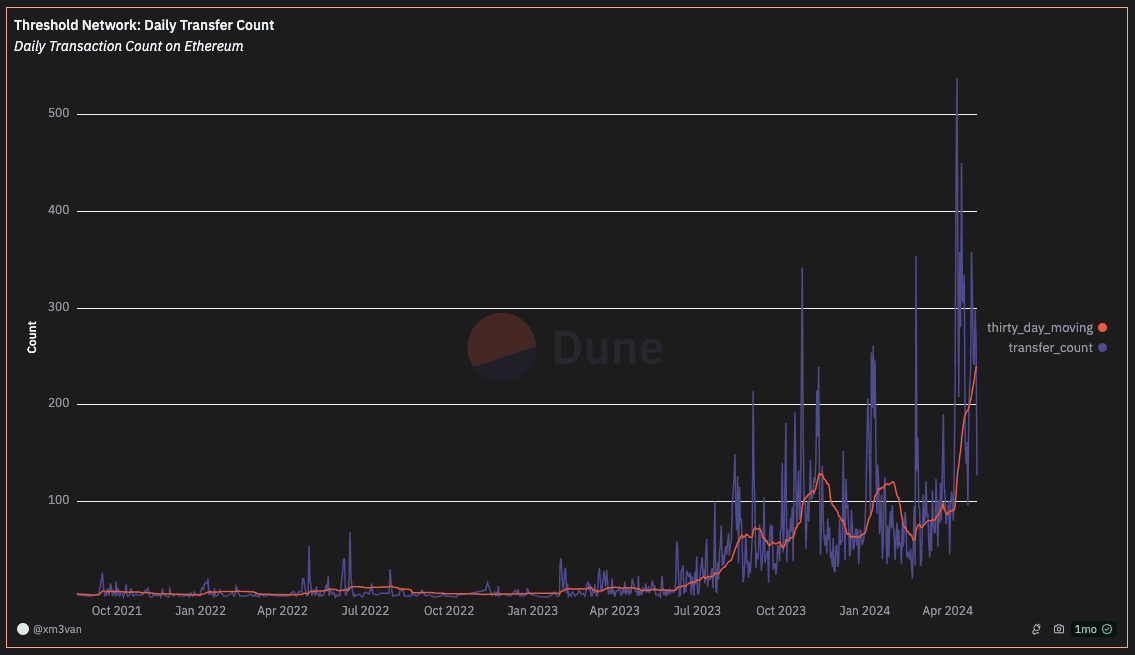
Task: Click the Jan 2024 x-axis label
Action: pos(864,610)
